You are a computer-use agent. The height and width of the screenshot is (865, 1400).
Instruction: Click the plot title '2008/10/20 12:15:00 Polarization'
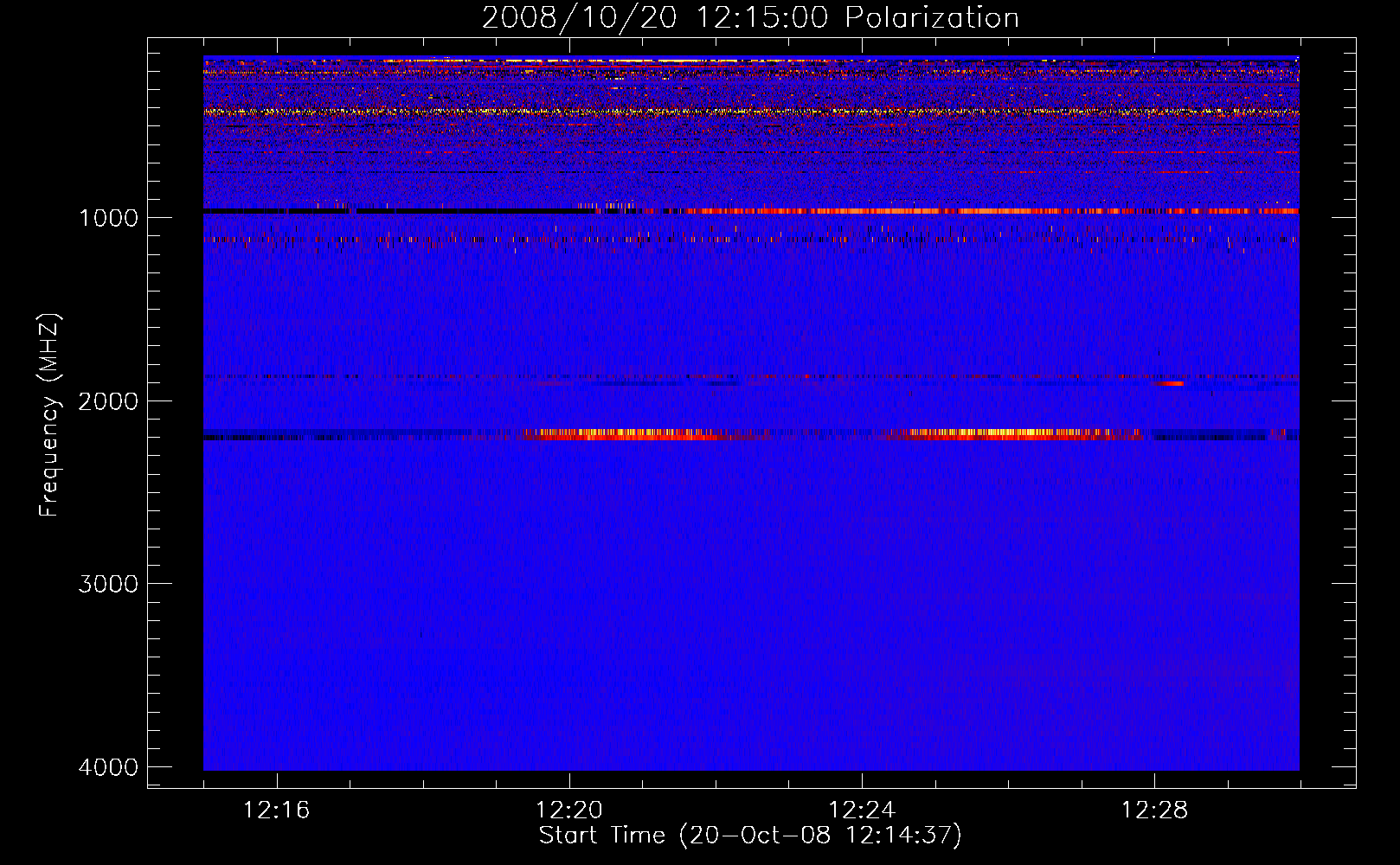(750, 17)
